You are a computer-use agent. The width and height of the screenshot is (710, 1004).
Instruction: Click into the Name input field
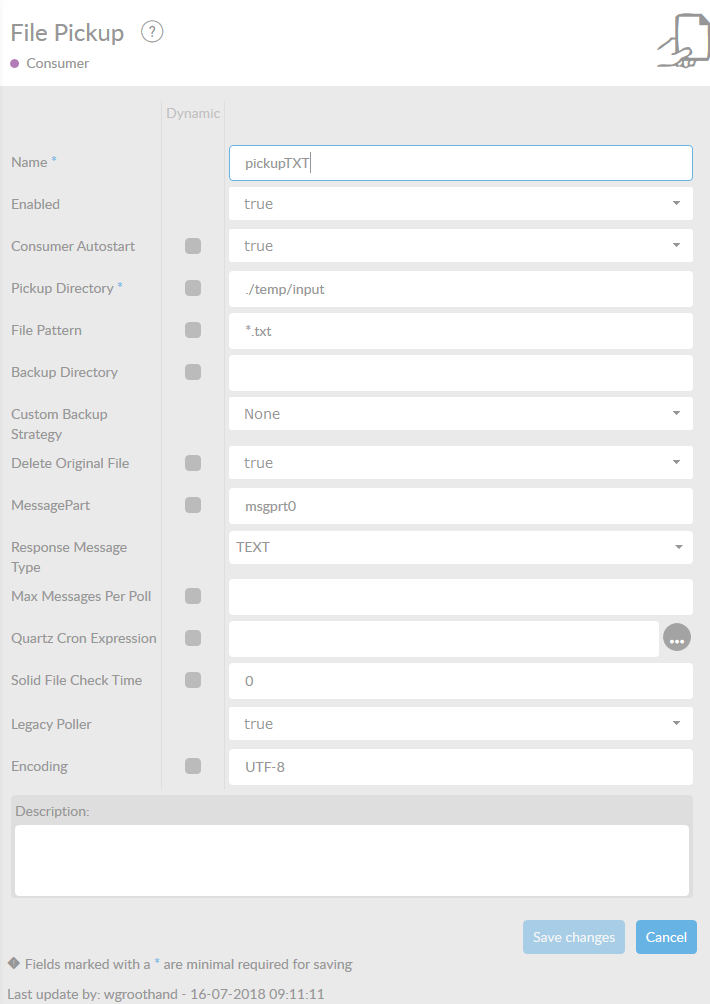click(x=460, y=163)
